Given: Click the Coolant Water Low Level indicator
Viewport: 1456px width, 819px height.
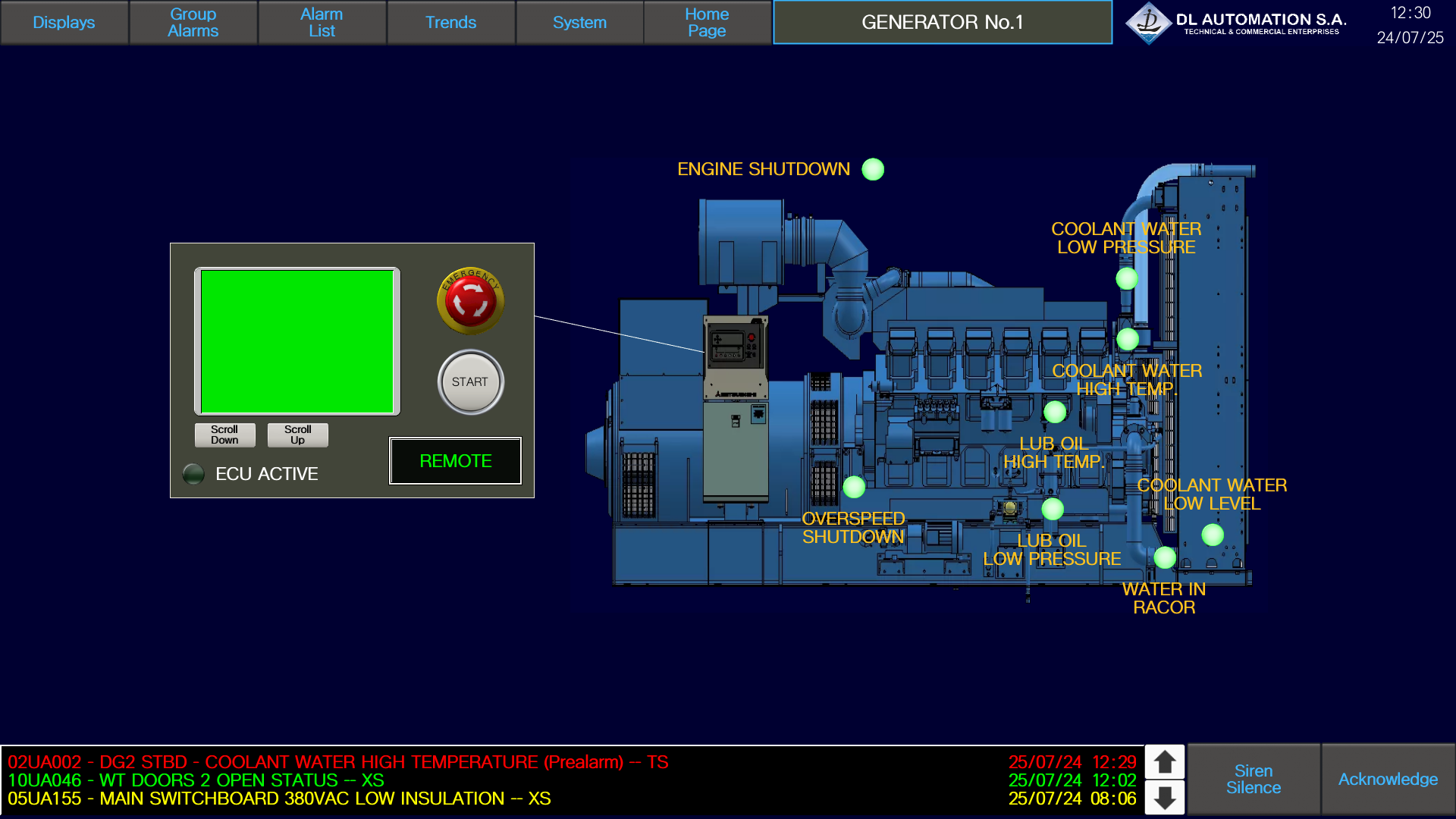Looking at the screenshot, I should tap(1213, 535).
